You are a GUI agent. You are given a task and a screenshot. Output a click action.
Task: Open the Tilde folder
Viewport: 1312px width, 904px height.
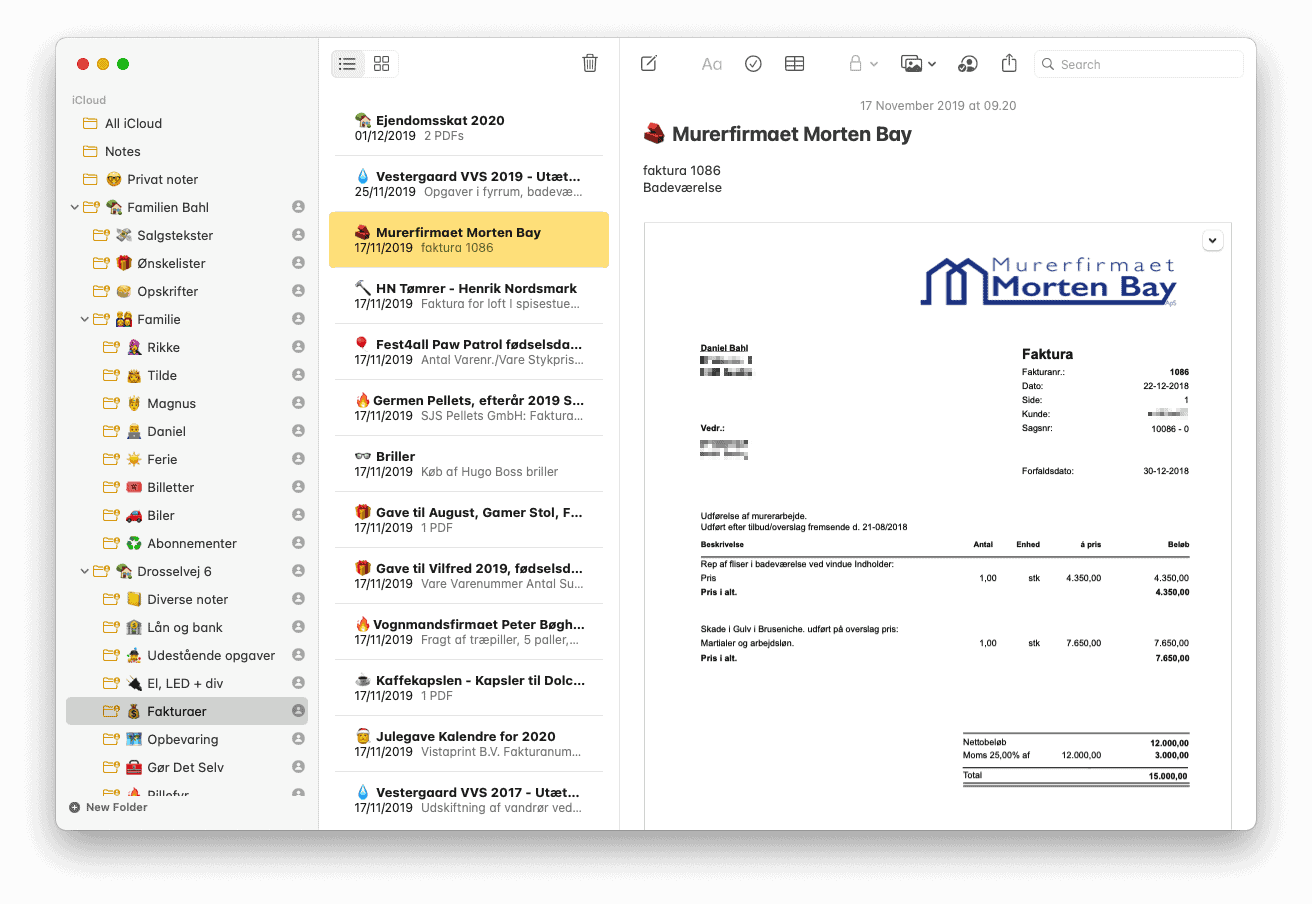[187, 375]
